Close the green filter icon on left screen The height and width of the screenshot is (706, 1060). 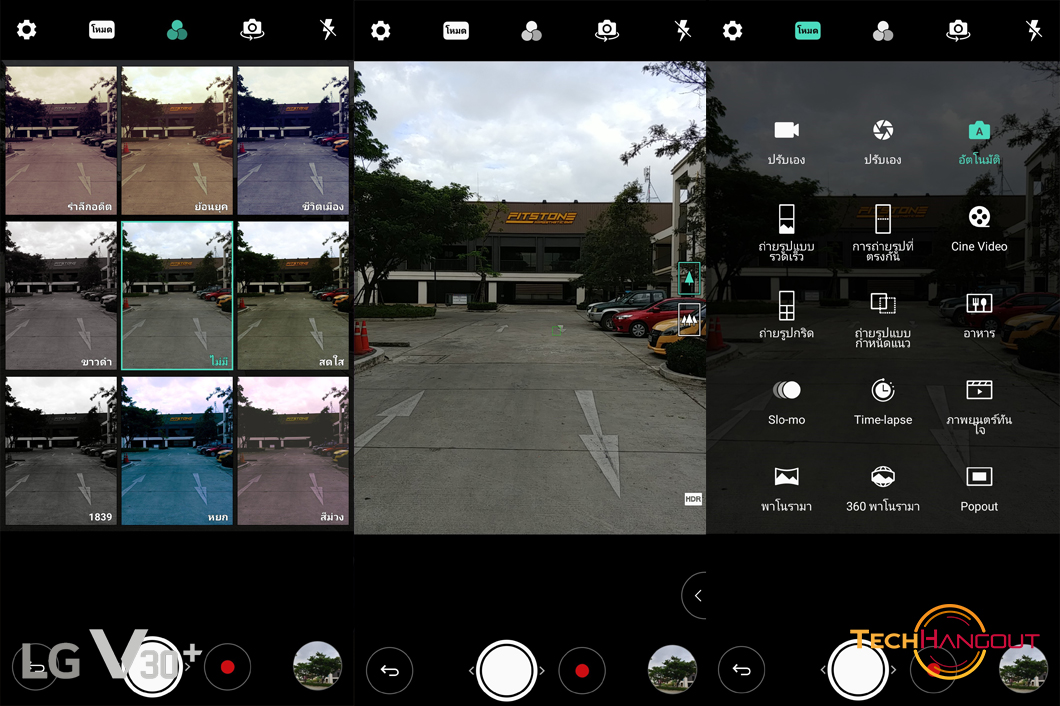pyautogui.click(x=177, y=30)
